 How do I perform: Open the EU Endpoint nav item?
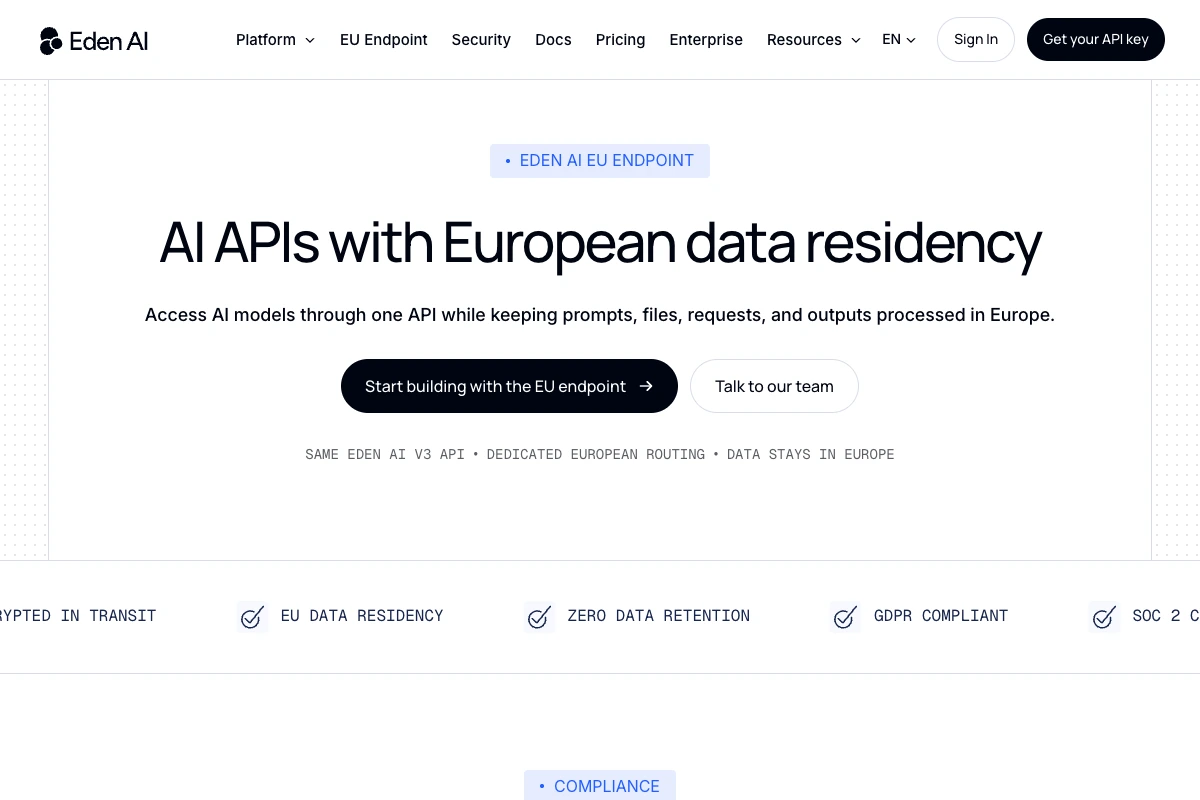[384, 40]
